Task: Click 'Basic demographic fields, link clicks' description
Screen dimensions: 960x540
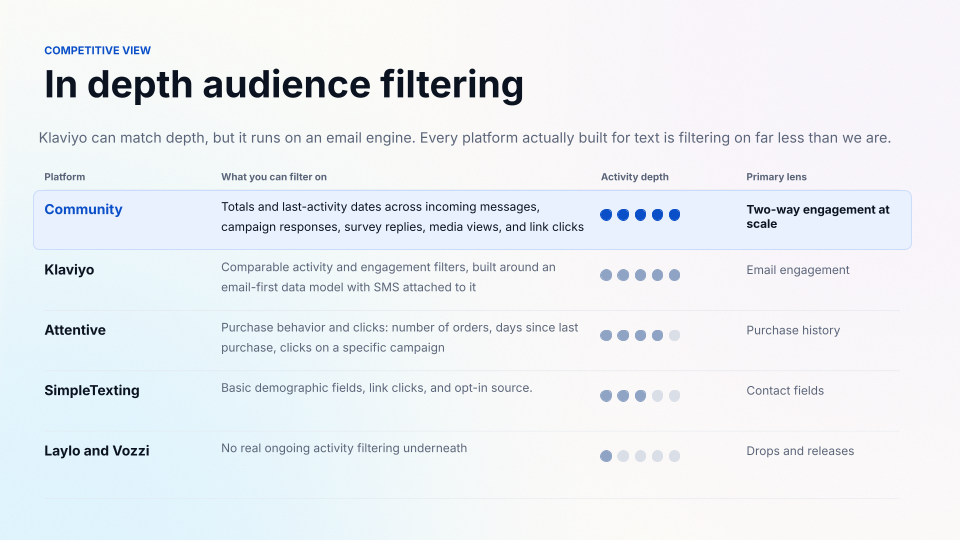Action: (377, 388)
